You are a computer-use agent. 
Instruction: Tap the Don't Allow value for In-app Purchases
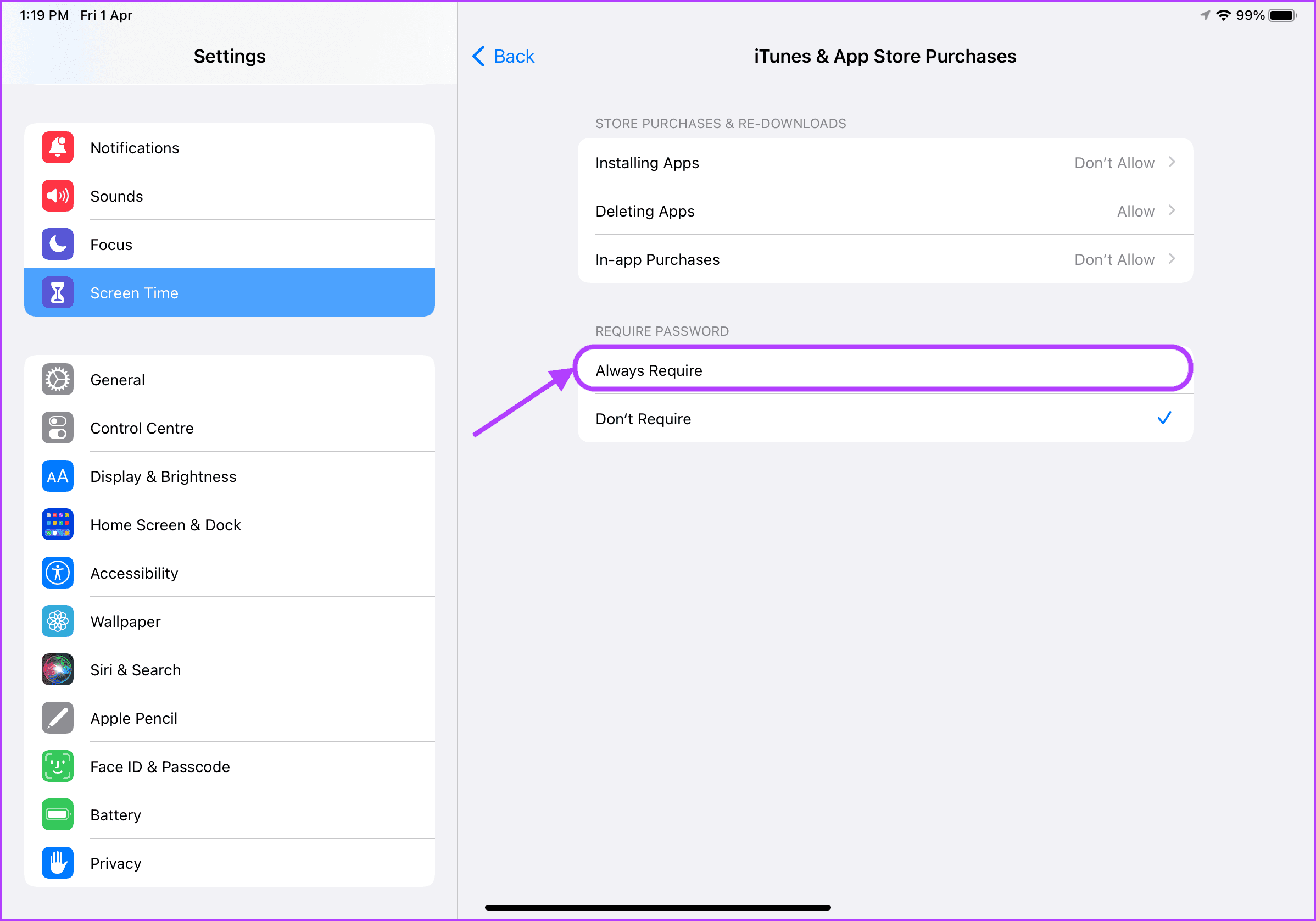click(1114, 259)
